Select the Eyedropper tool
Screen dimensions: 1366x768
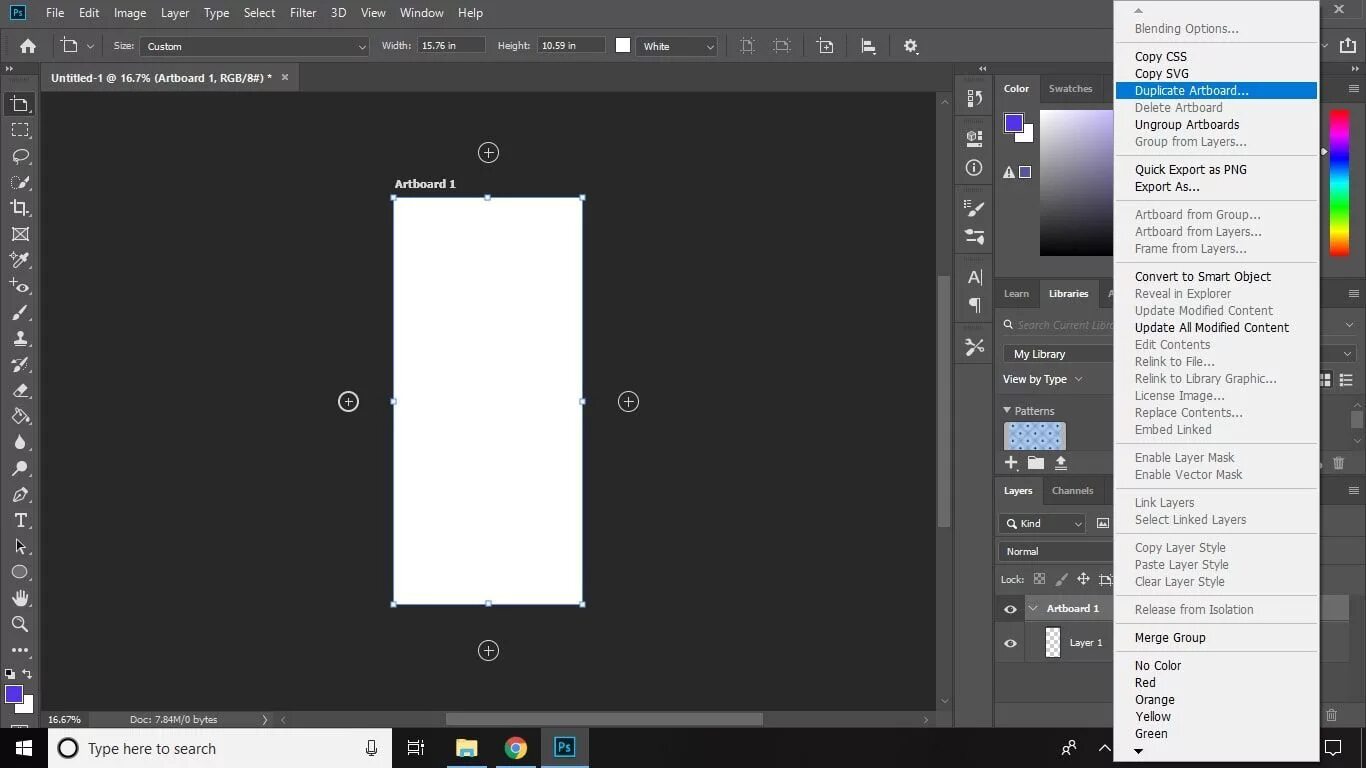[20, 260]
